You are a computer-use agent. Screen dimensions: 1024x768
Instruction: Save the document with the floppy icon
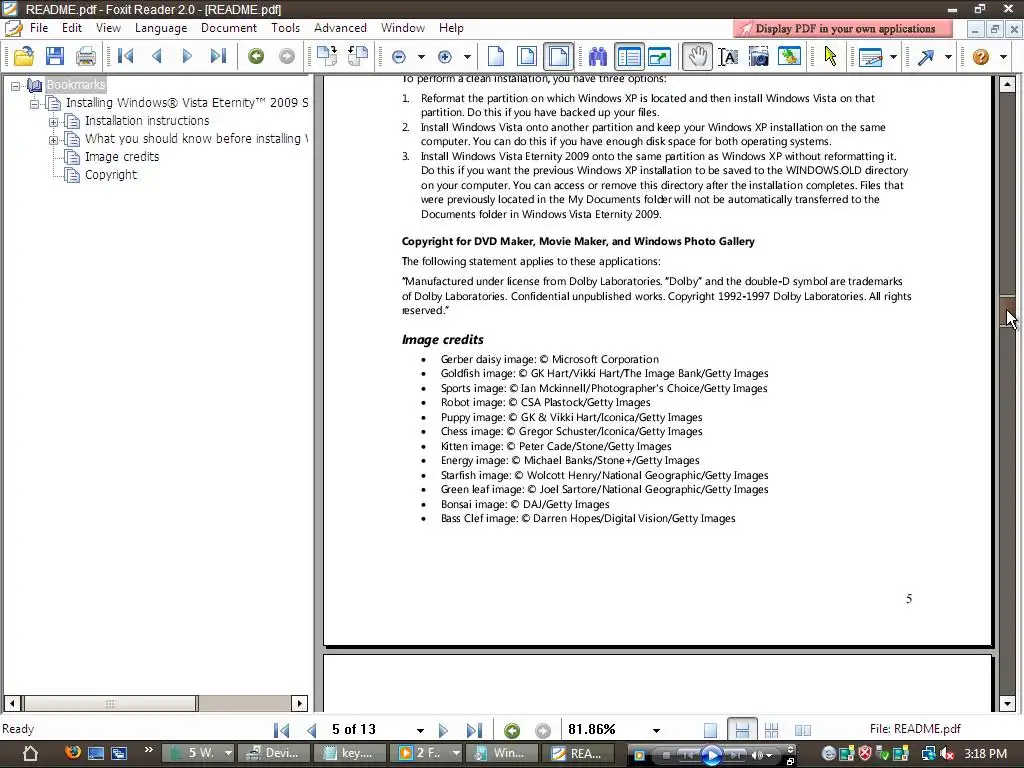pyautogui.click(x=55, y=57)
